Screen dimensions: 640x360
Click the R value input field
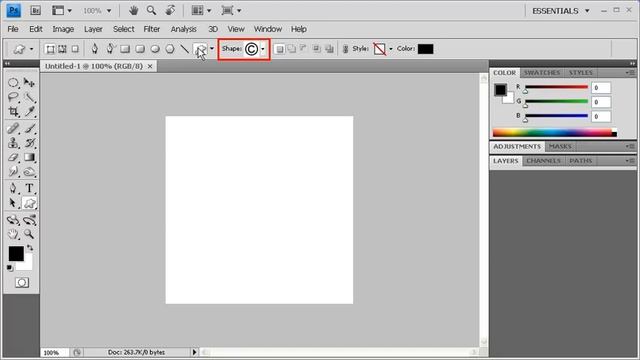601,88
